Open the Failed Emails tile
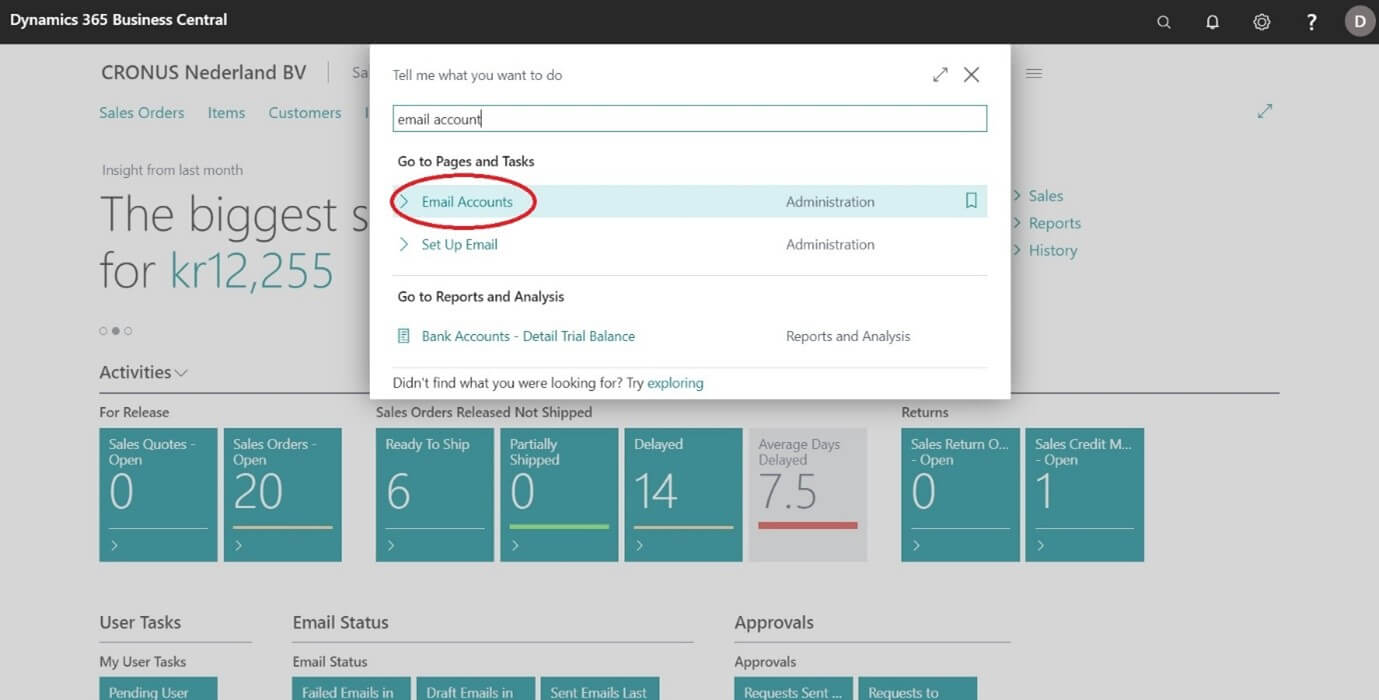The height and width of the screenshot is (700, 1379). click(x=352, y=688)
